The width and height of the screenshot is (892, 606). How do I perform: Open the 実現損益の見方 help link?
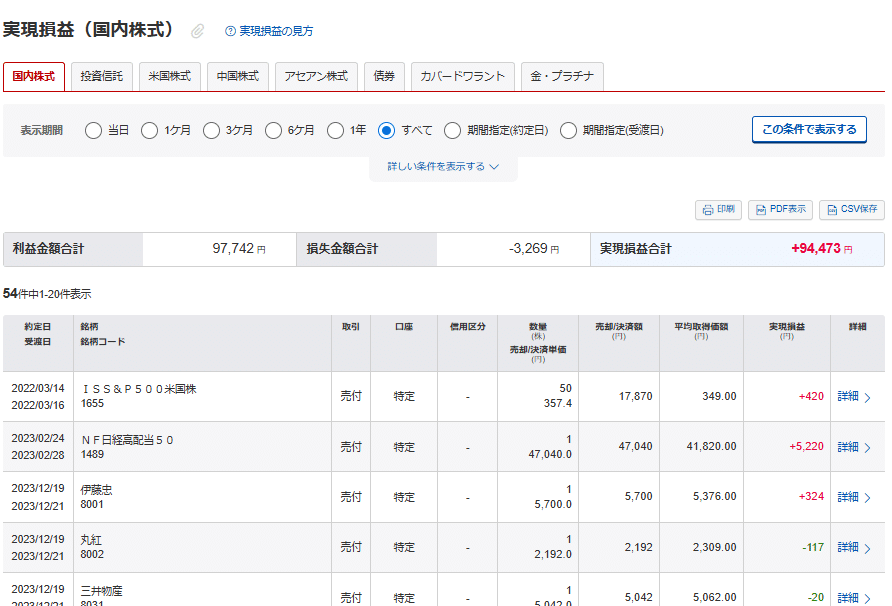click(276, 31)
